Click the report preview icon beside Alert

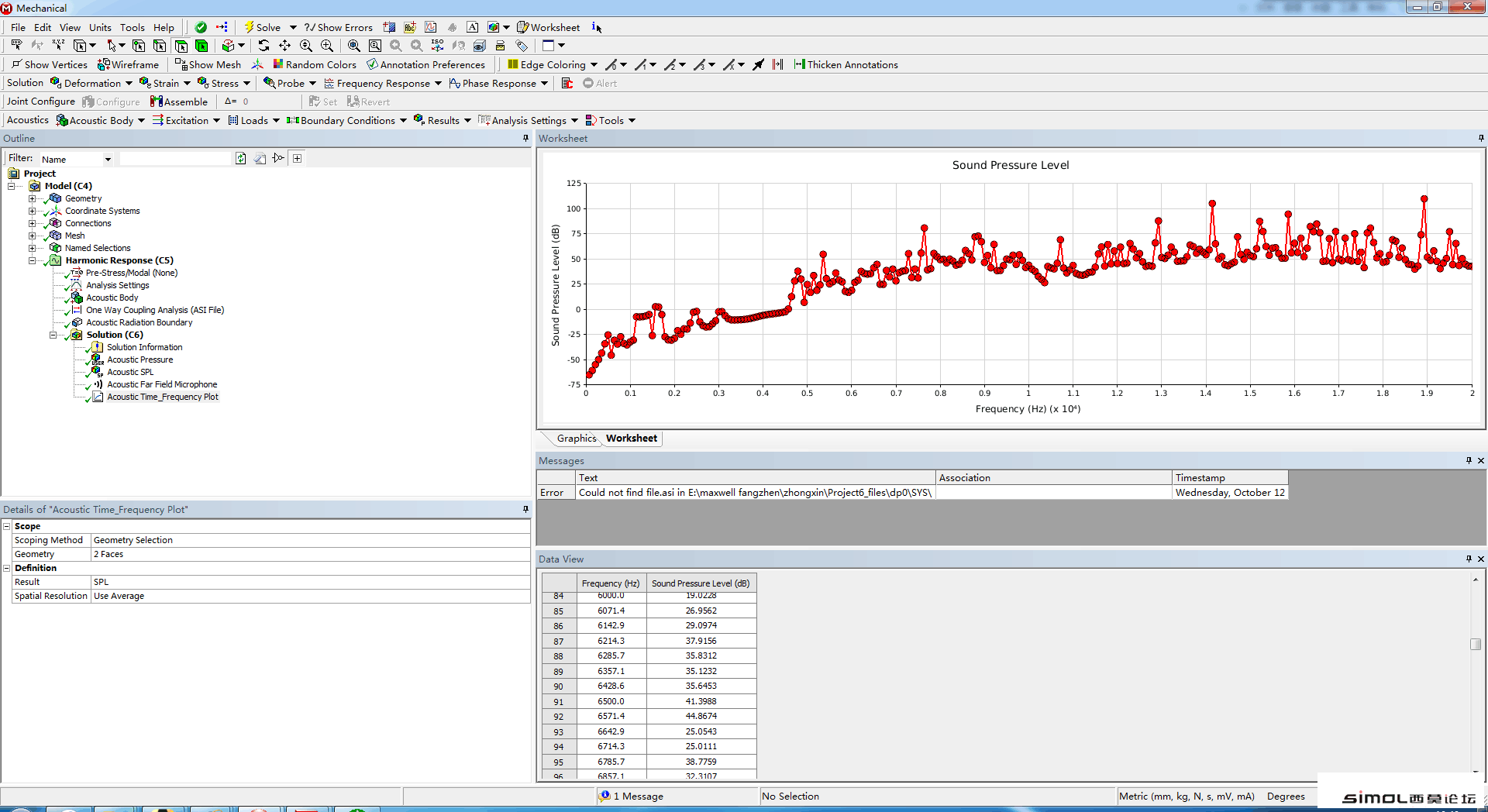click(x=567, y=83)
